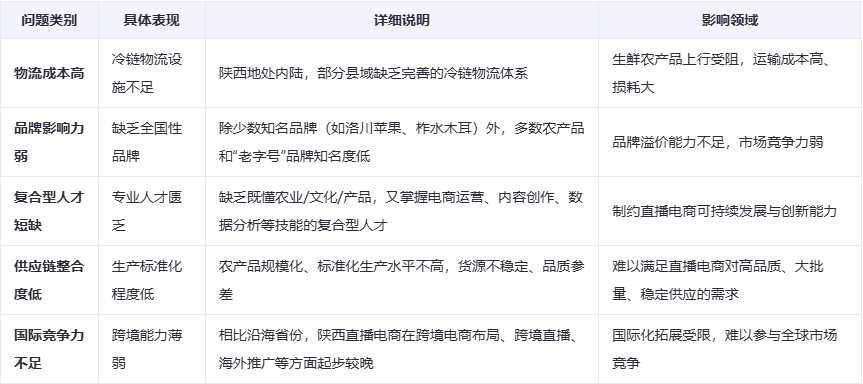This screenshot has height=384, width=863.
Task: Click the 缺乏全国性品牌 cell
Action: (x=152, y=142)
